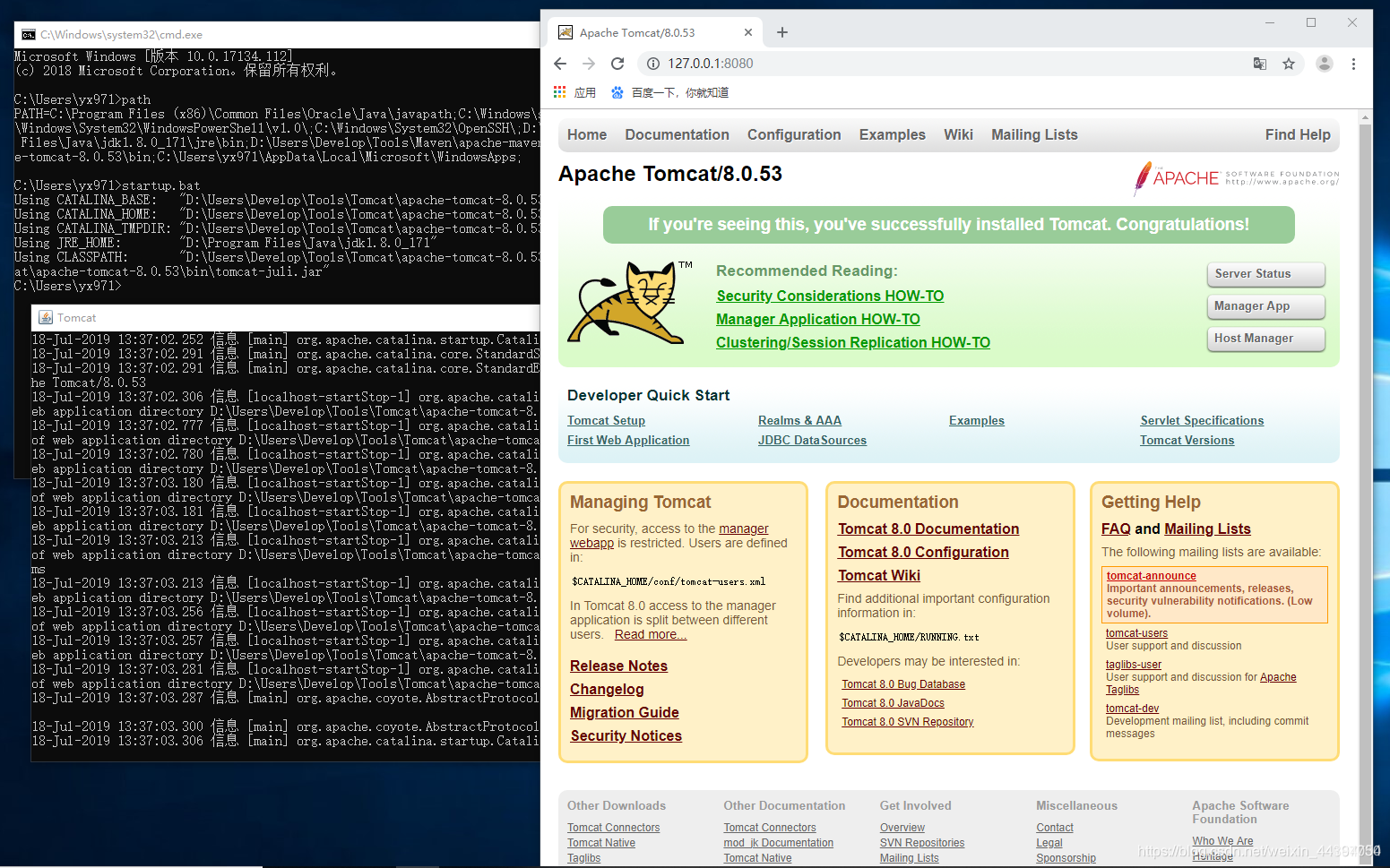Open the Tomcat Setup link
1390x868 pixels.
606,420
